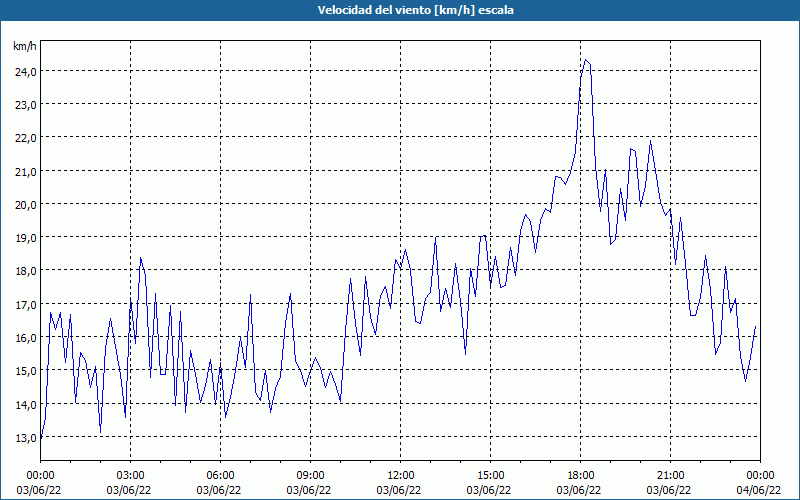Click the '17,0' y-axis label

[26, 305]
